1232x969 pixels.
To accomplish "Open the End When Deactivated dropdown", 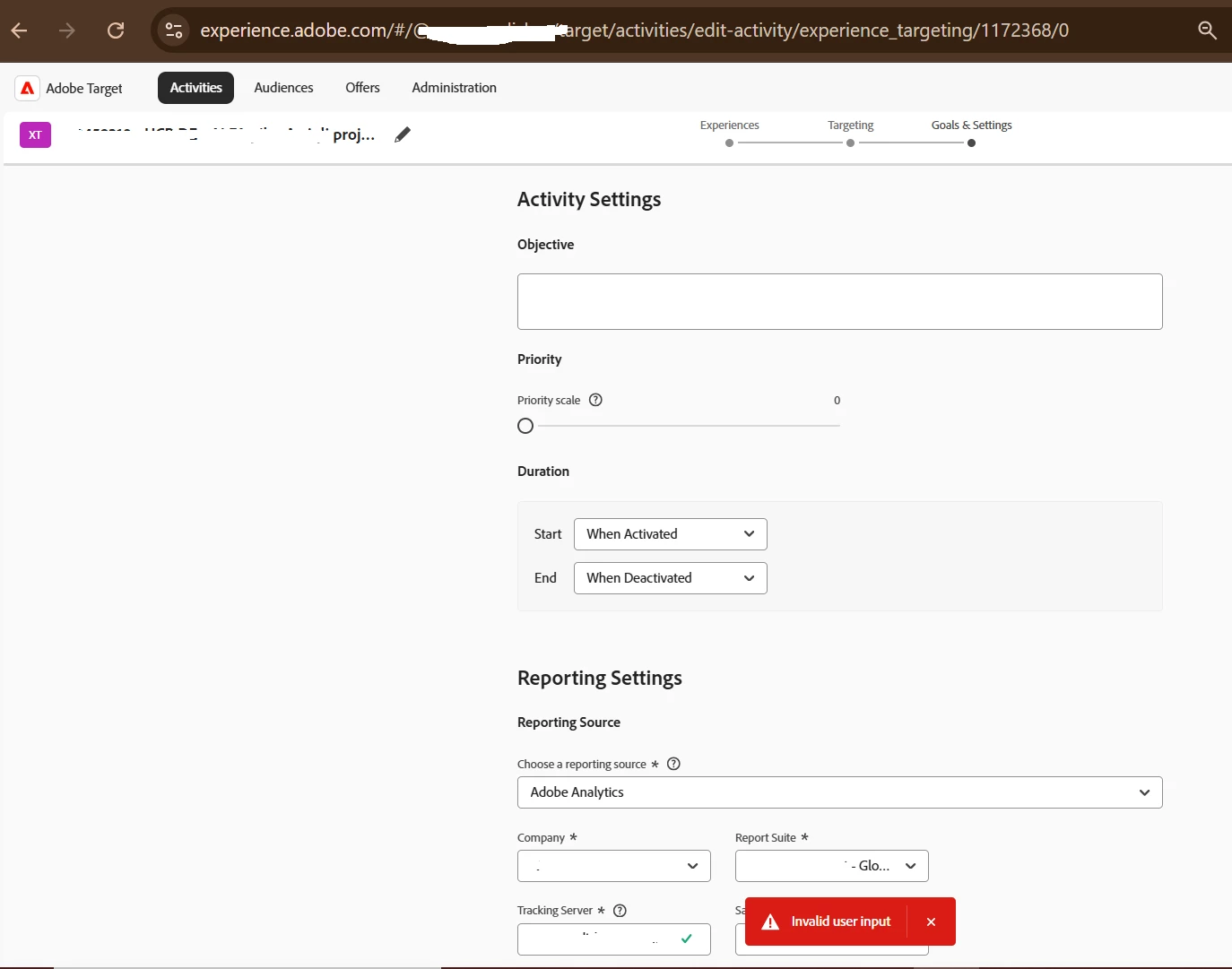I will pyautogui.click(x=670, y=578).
